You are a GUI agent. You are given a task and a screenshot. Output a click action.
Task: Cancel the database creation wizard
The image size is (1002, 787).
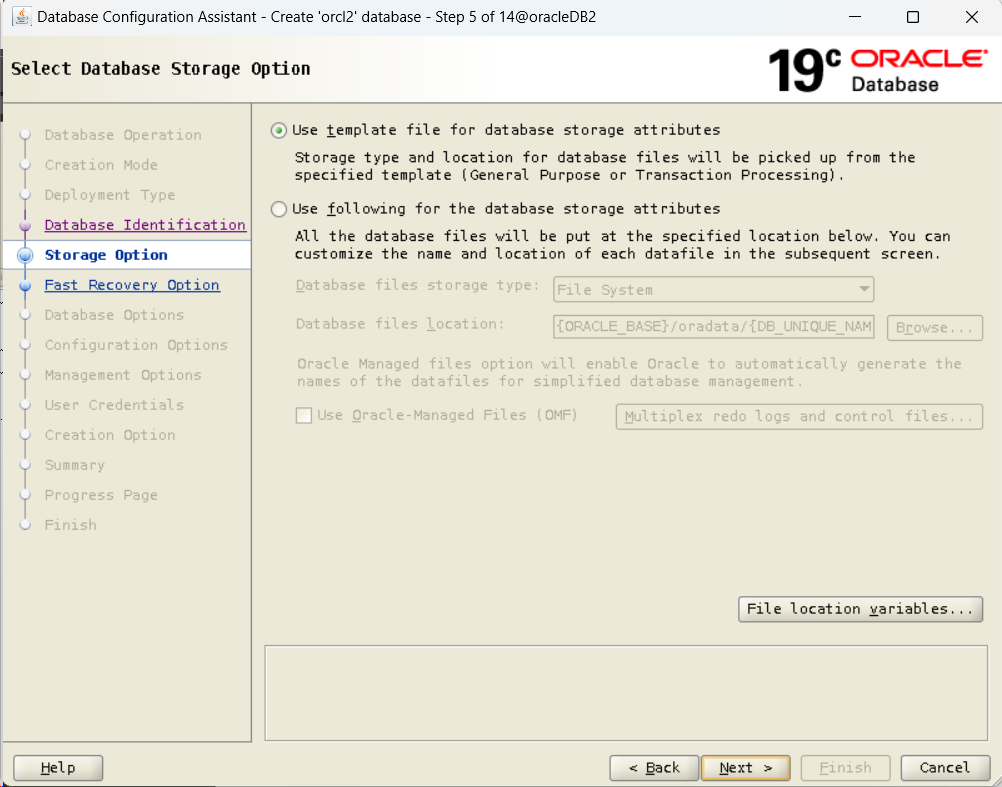click(944, 767)
